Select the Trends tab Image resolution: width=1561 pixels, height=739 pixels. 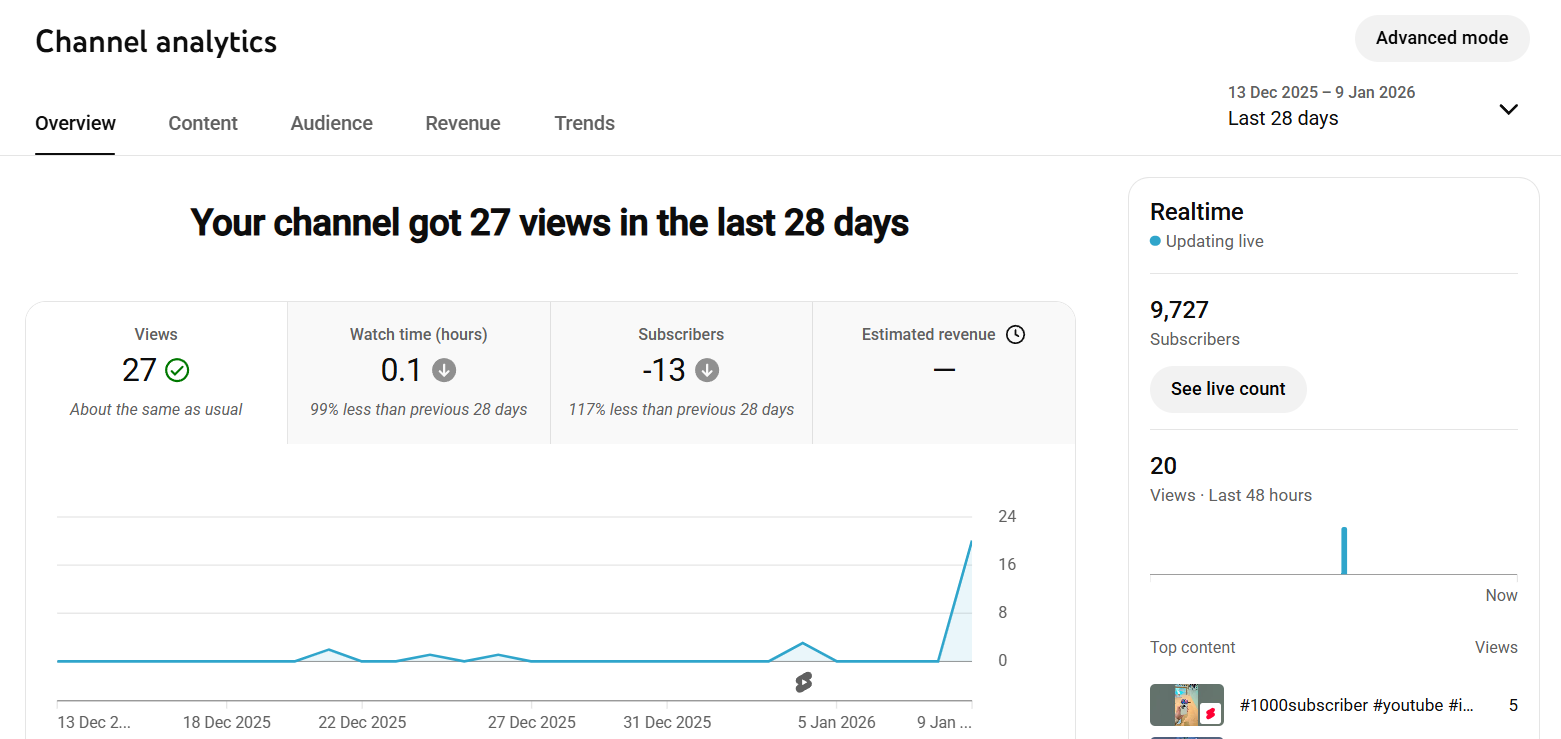click(x=584, y=123)
